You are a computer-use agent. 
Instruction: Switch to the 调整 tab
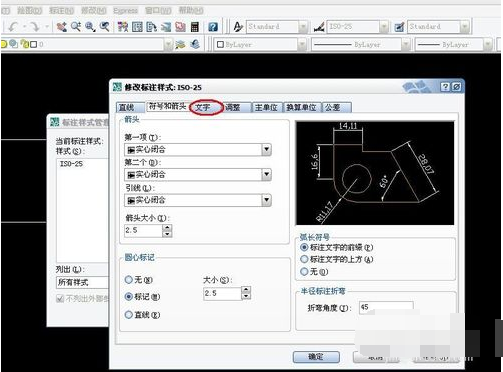pos(236,107)
